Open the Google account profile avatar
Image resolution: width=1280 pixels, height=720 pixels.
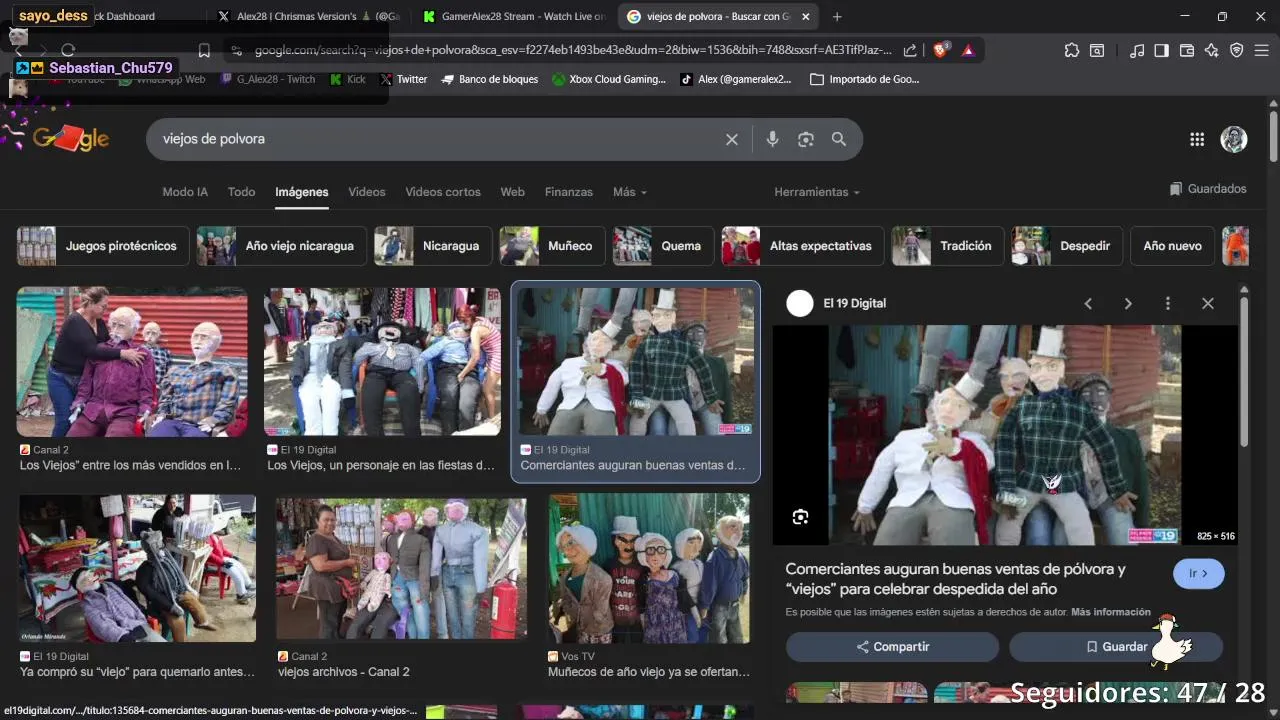pyautogui.click(x=1234, y=139)
